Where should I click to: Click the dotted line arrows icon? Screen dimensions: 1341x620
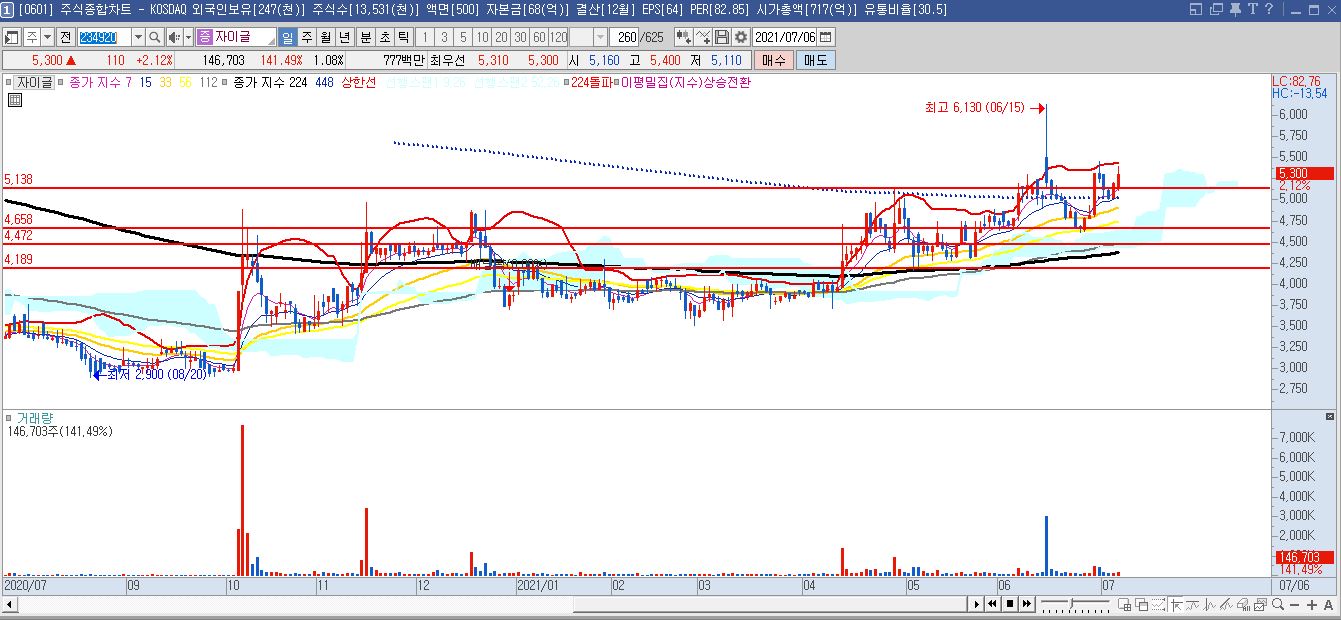click(1158, 604)
